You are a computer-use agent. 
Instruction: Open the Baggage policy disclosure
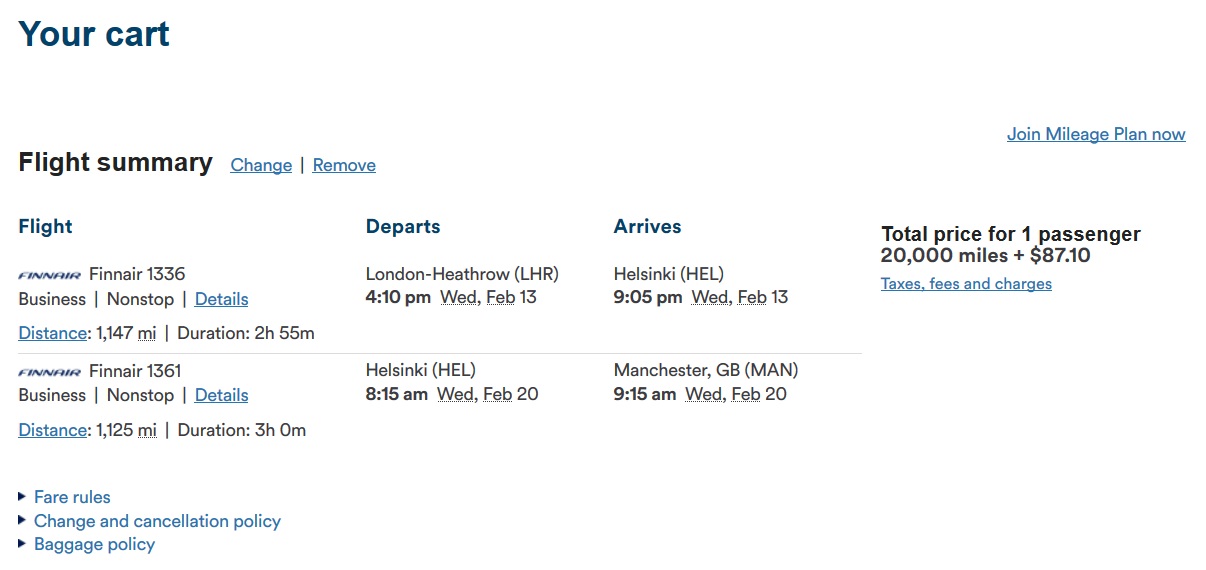pyautogui.click(x=94, y=545)
